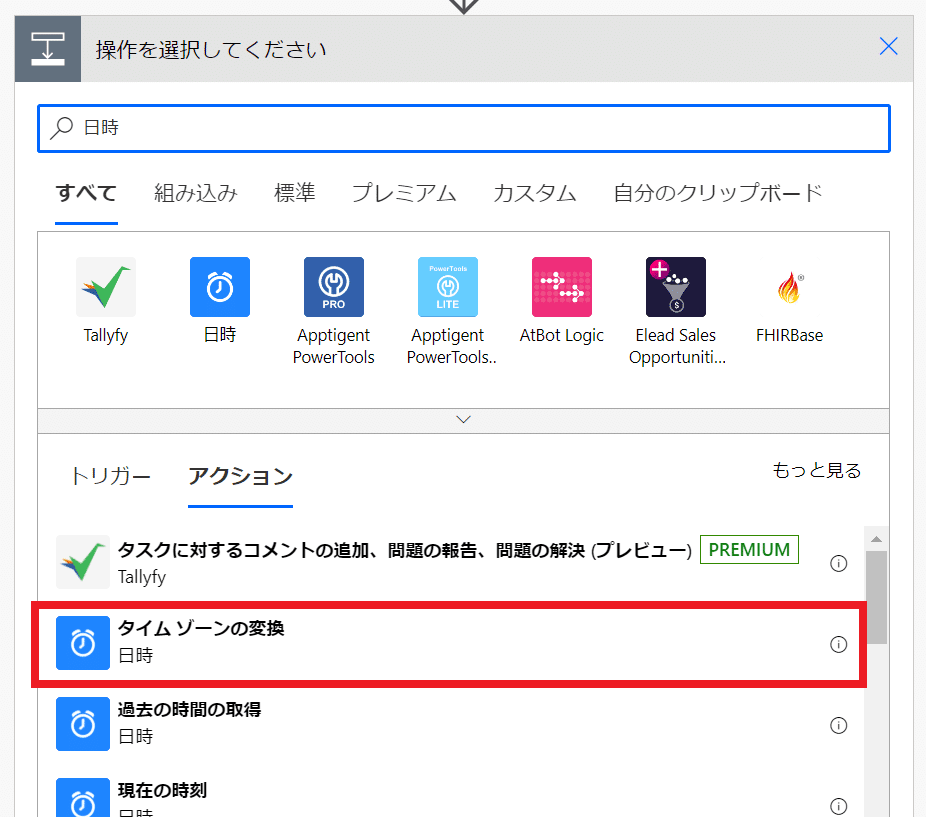The height and width of the screenshot is (817, 926).
Task: Switch to the すべて tab
Action: (x=86, y=193)
